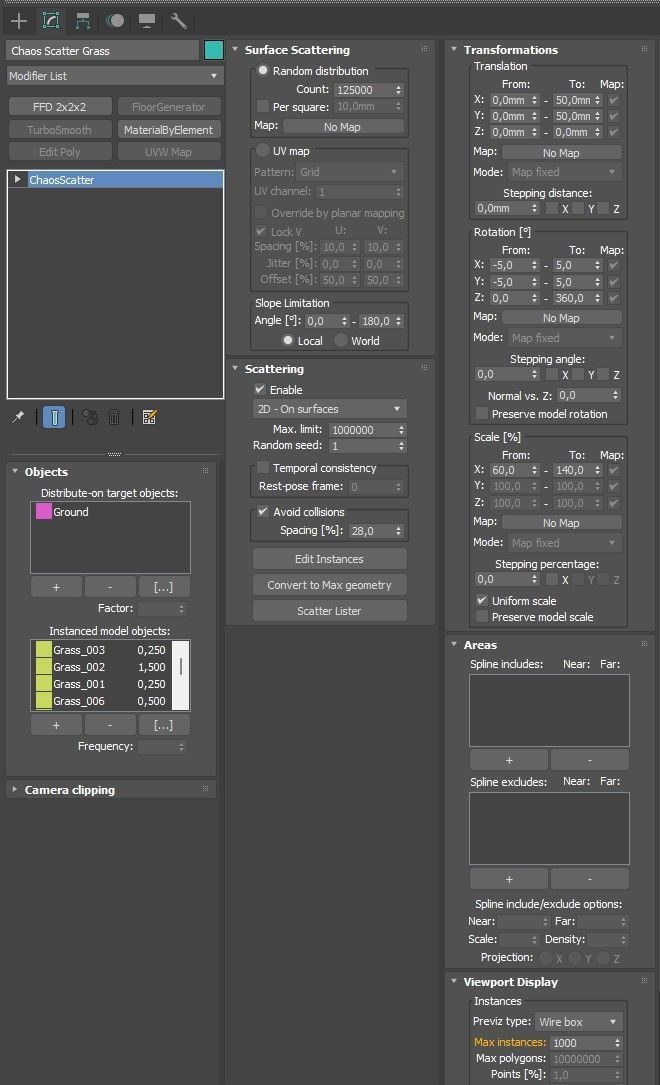Open the Previz type Wire box dropdown
The image size is (660, 1085).
click(x=579, y=1021)
